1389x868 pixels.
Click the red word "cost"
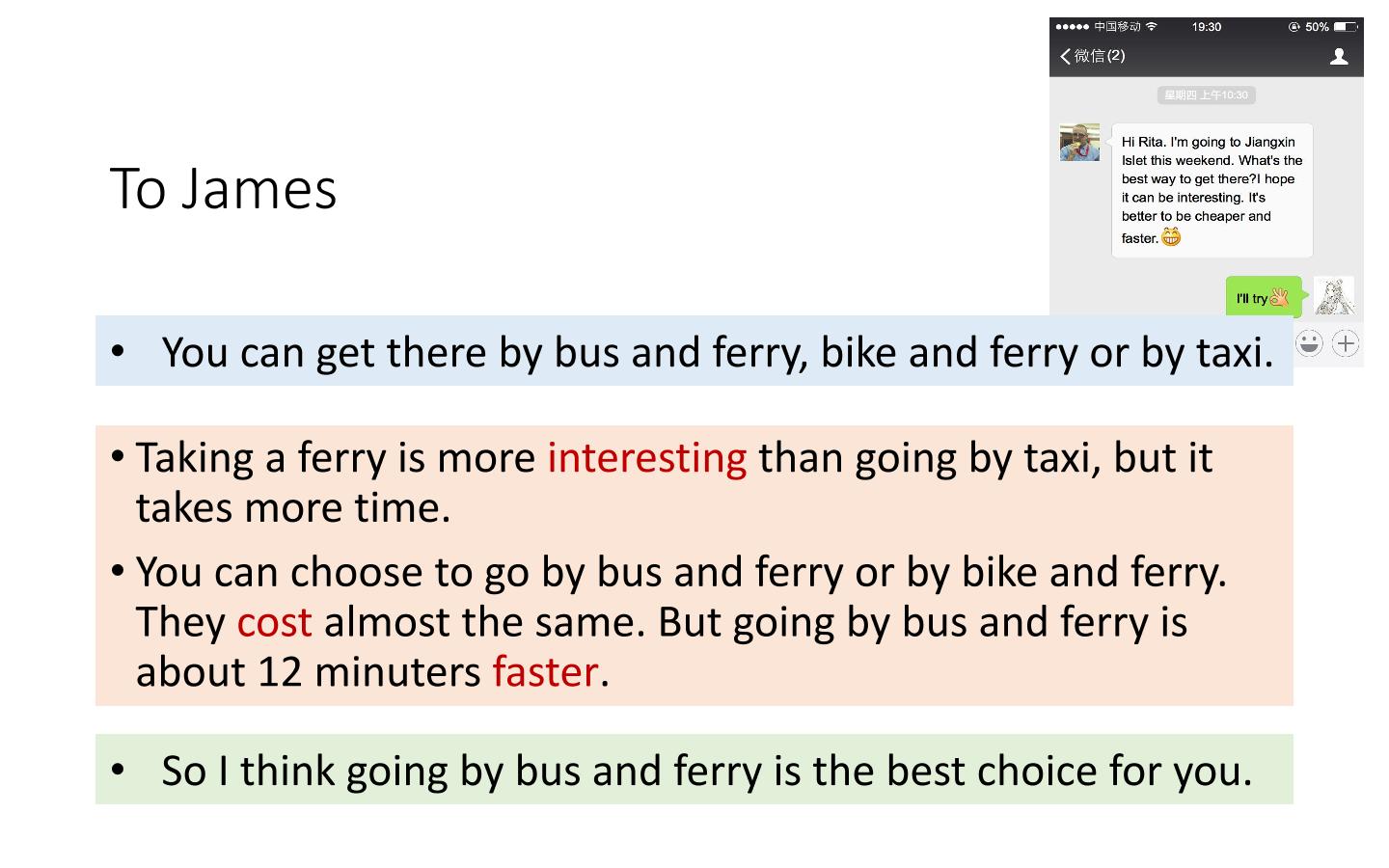[275, 622]
